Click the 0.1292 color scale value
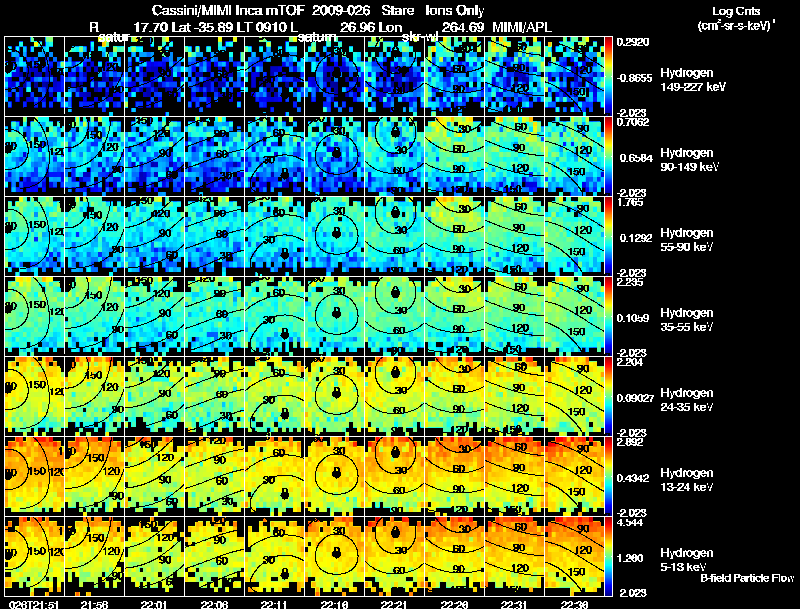The height and width of the screenshot is (609, 800). click(x=634, y=238)
